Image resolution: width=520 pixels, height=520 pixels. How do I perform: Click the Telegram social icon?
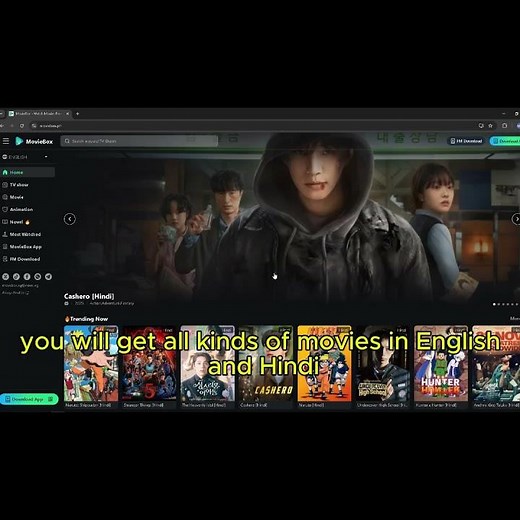click(48, 277)
